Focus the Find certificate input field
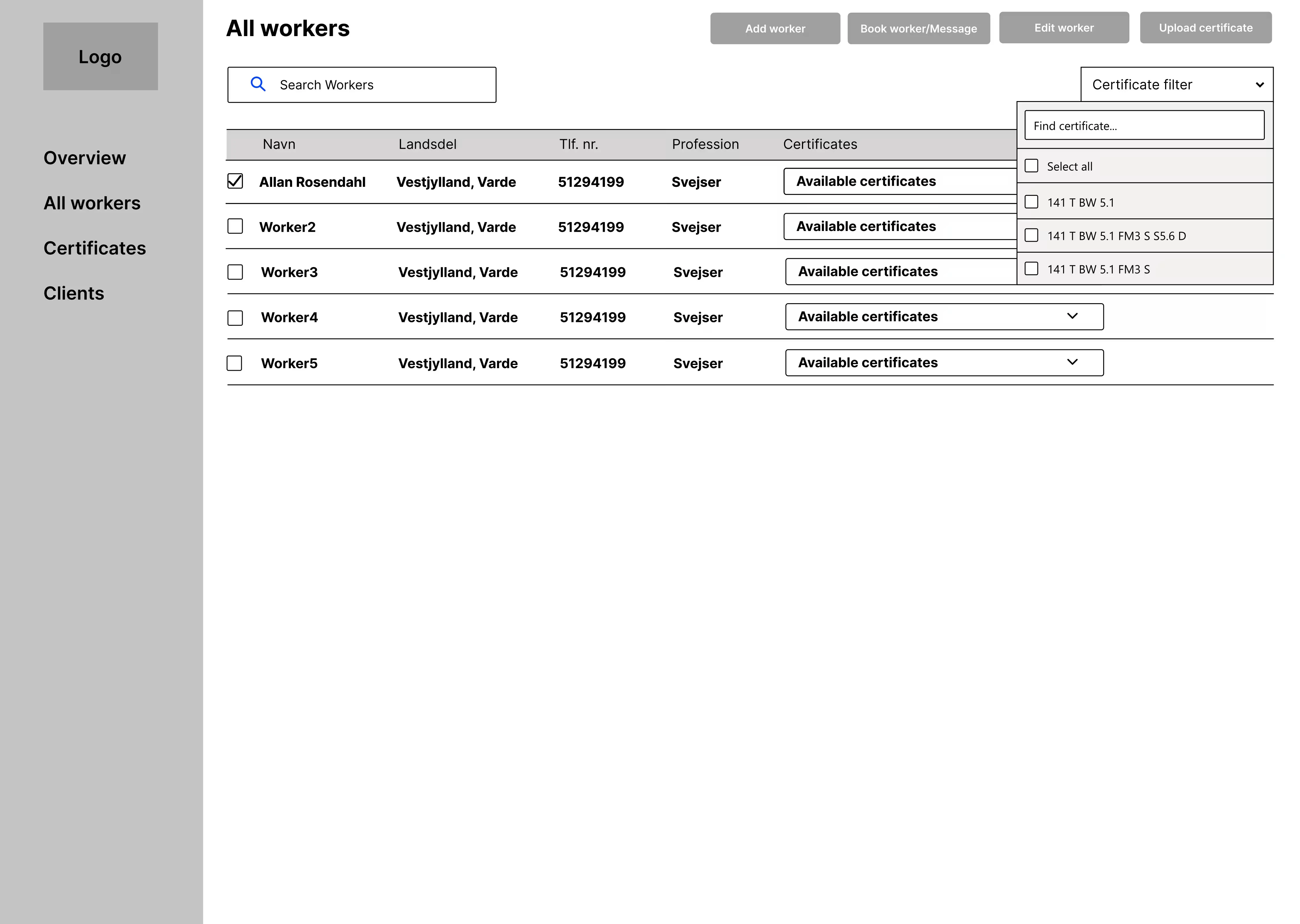Image resolution: width=1300 pixels, height=924 pixels. coord(1144,126)
